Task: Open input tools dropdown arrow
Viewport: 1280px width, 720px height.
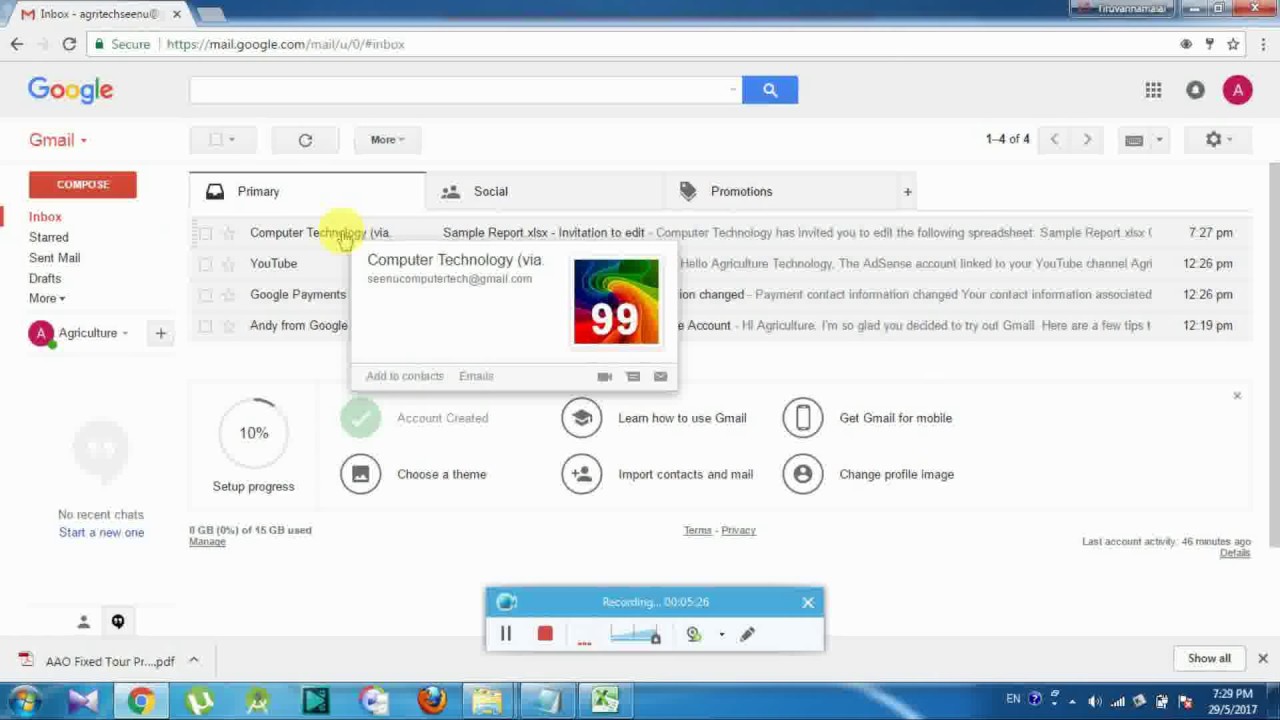Action: [1159, 140]
